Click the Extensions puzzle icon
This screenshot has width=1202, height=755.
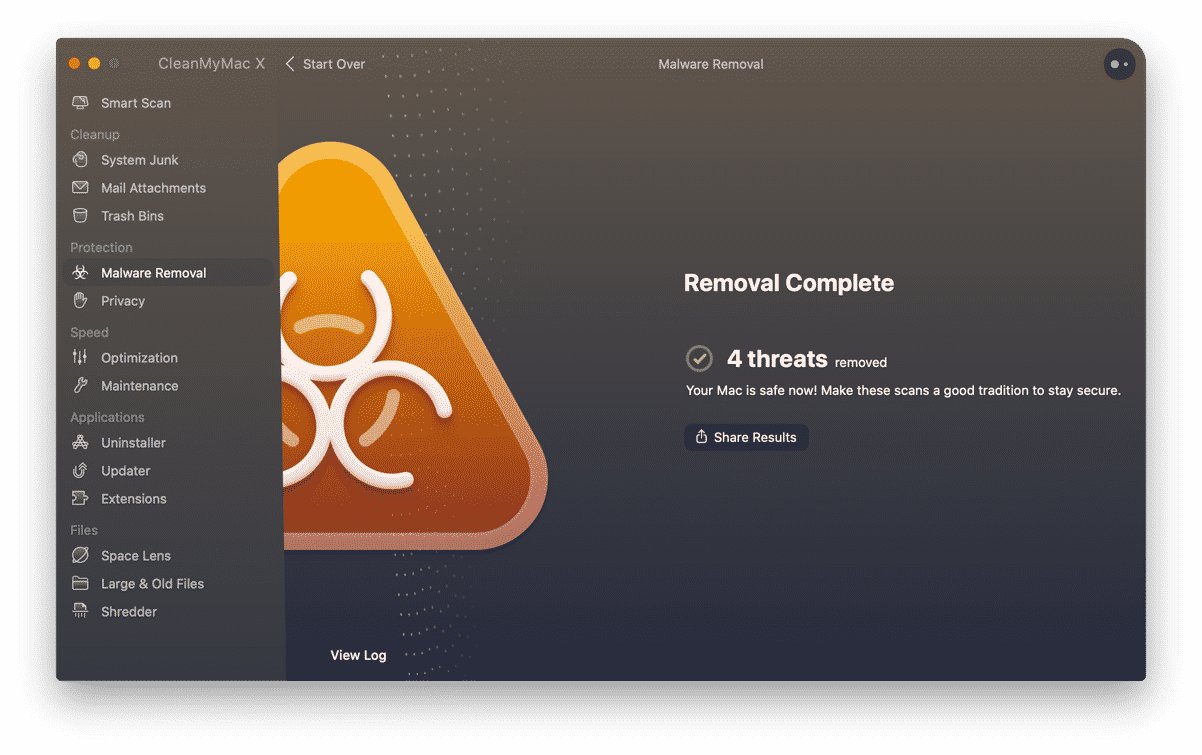(80, 499)
